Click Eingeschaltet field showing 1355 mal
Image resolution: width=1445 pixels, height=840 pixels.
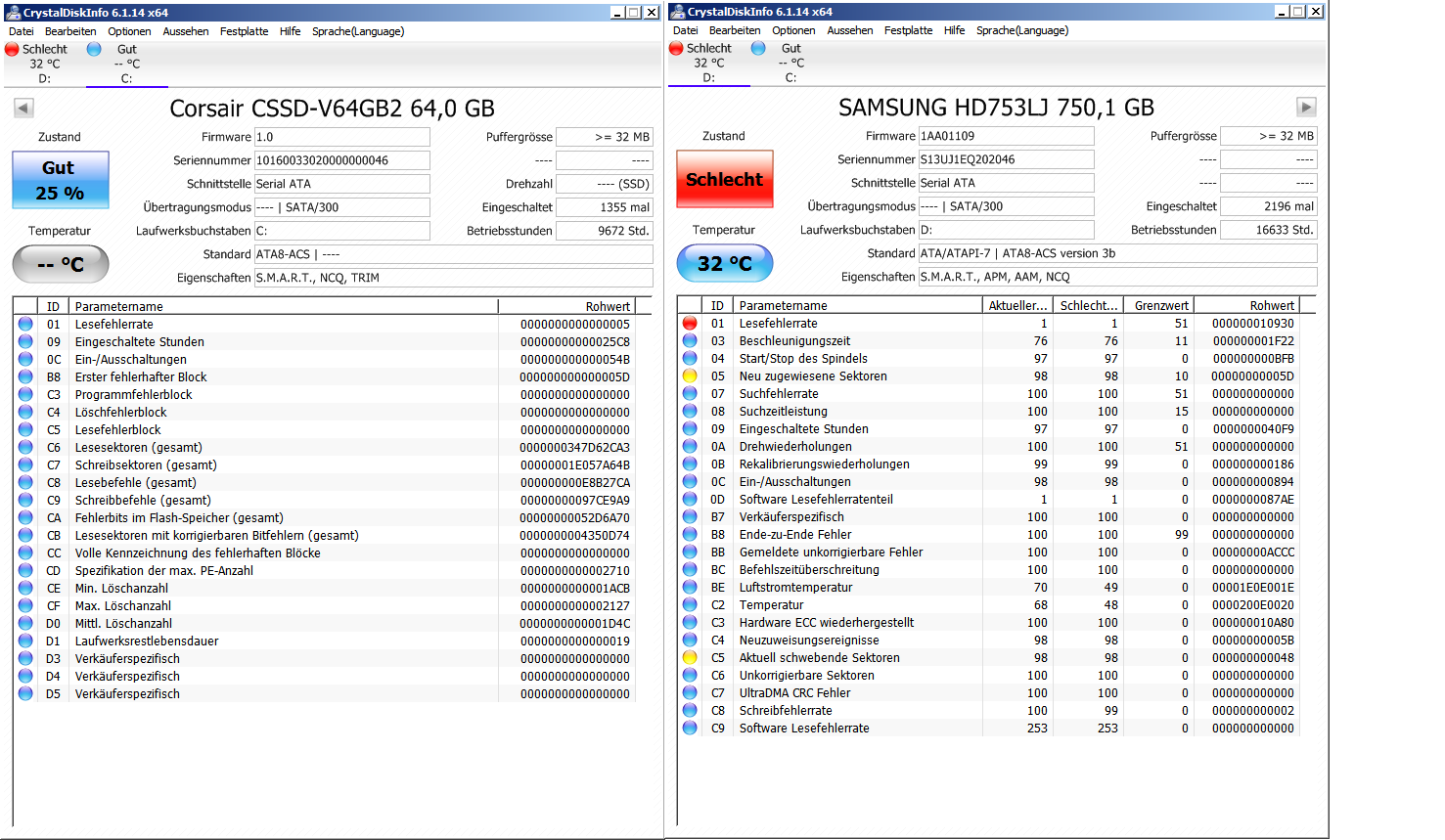pos(605,207)
